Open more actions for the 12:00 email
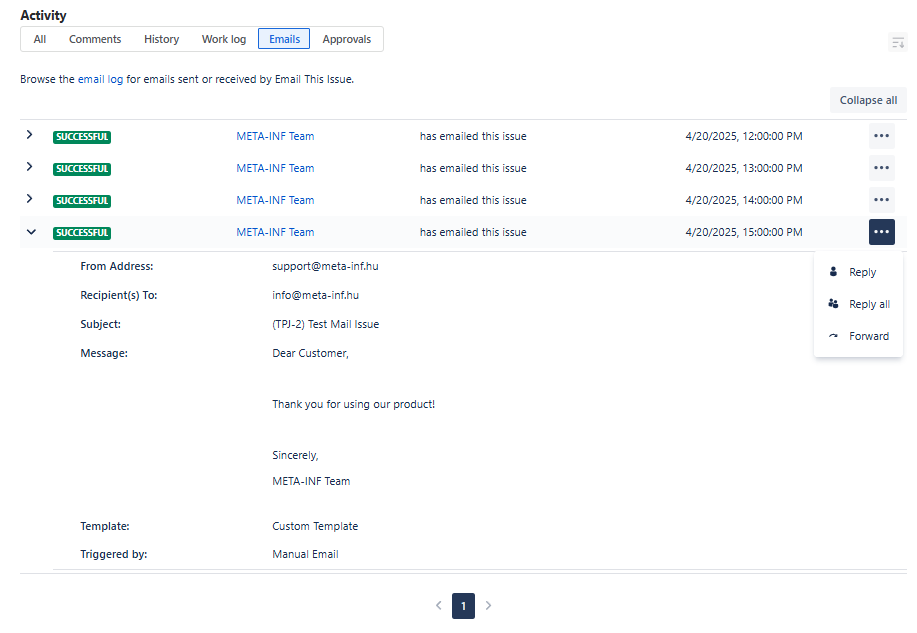The image size is (917, 633). (x=881, y=136)
